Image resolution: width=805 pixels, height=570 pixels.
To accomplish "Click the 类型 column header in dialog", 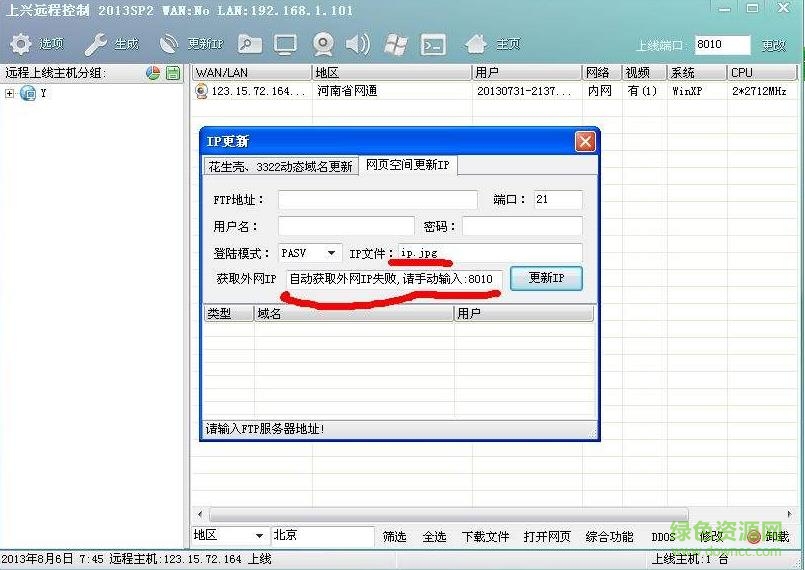I will coord(229,313).
